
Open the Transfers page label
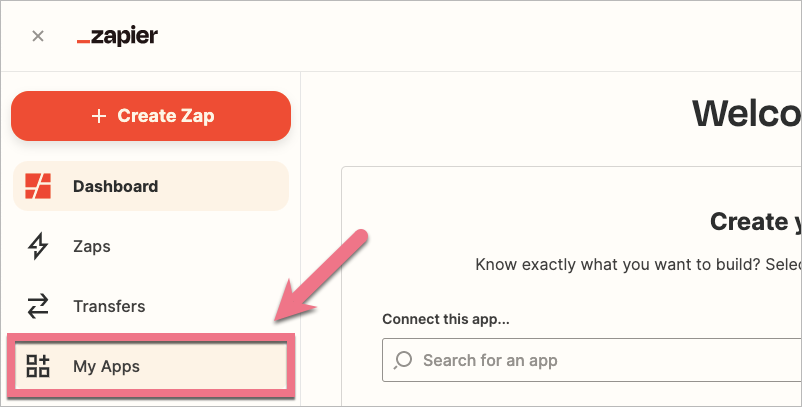coord(109,306)
